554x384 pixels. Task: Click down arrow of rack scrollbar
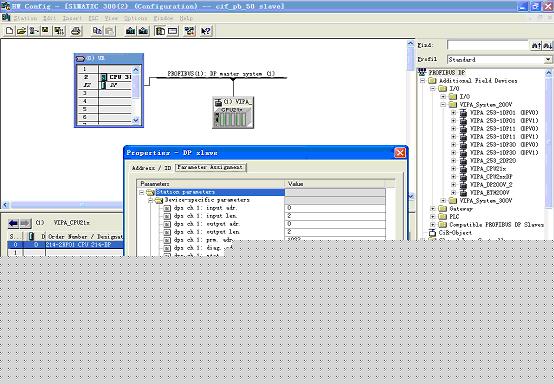pyautogui.click(x=136, y=120)
